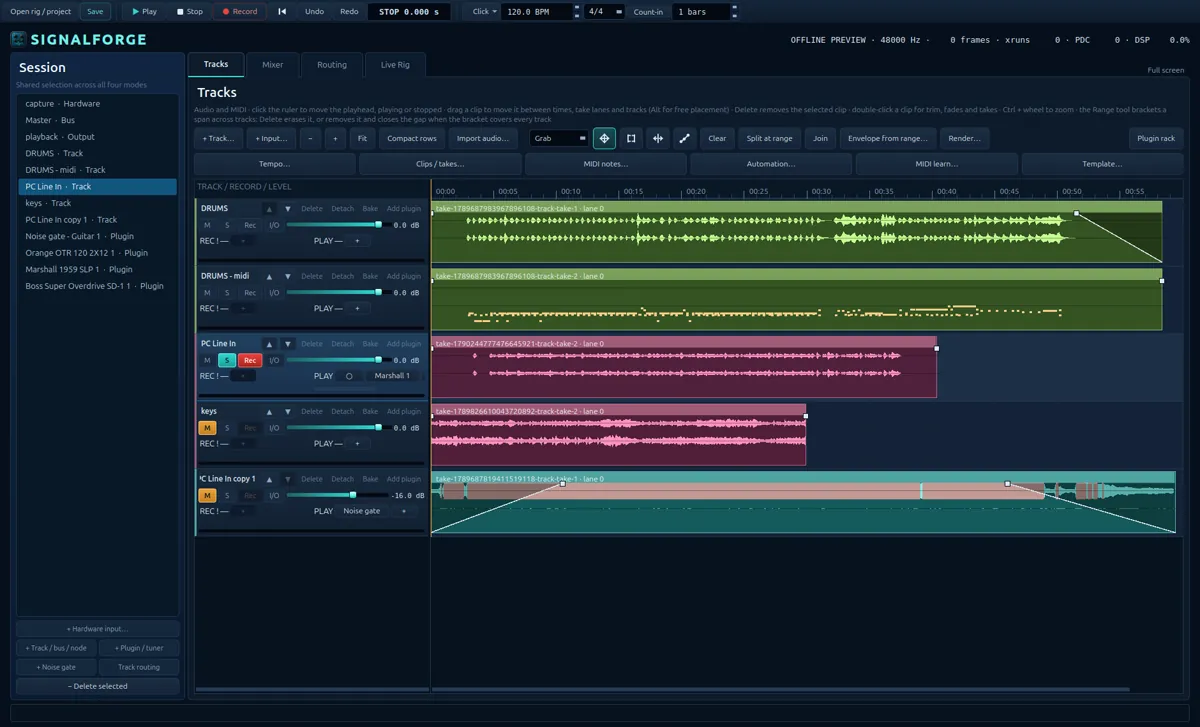Click the circle bypass icon before Marshall 1

(349, 376)
